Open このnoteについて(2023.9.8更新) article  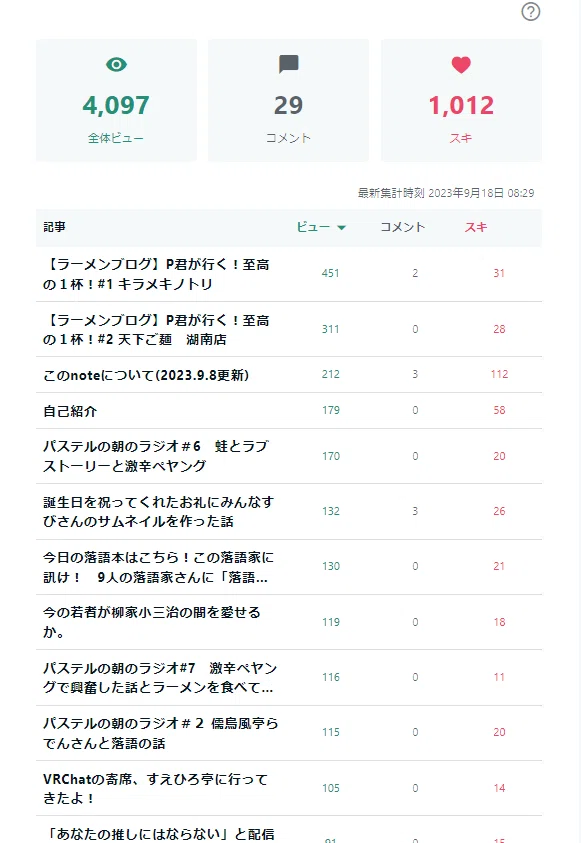point(146,375)
